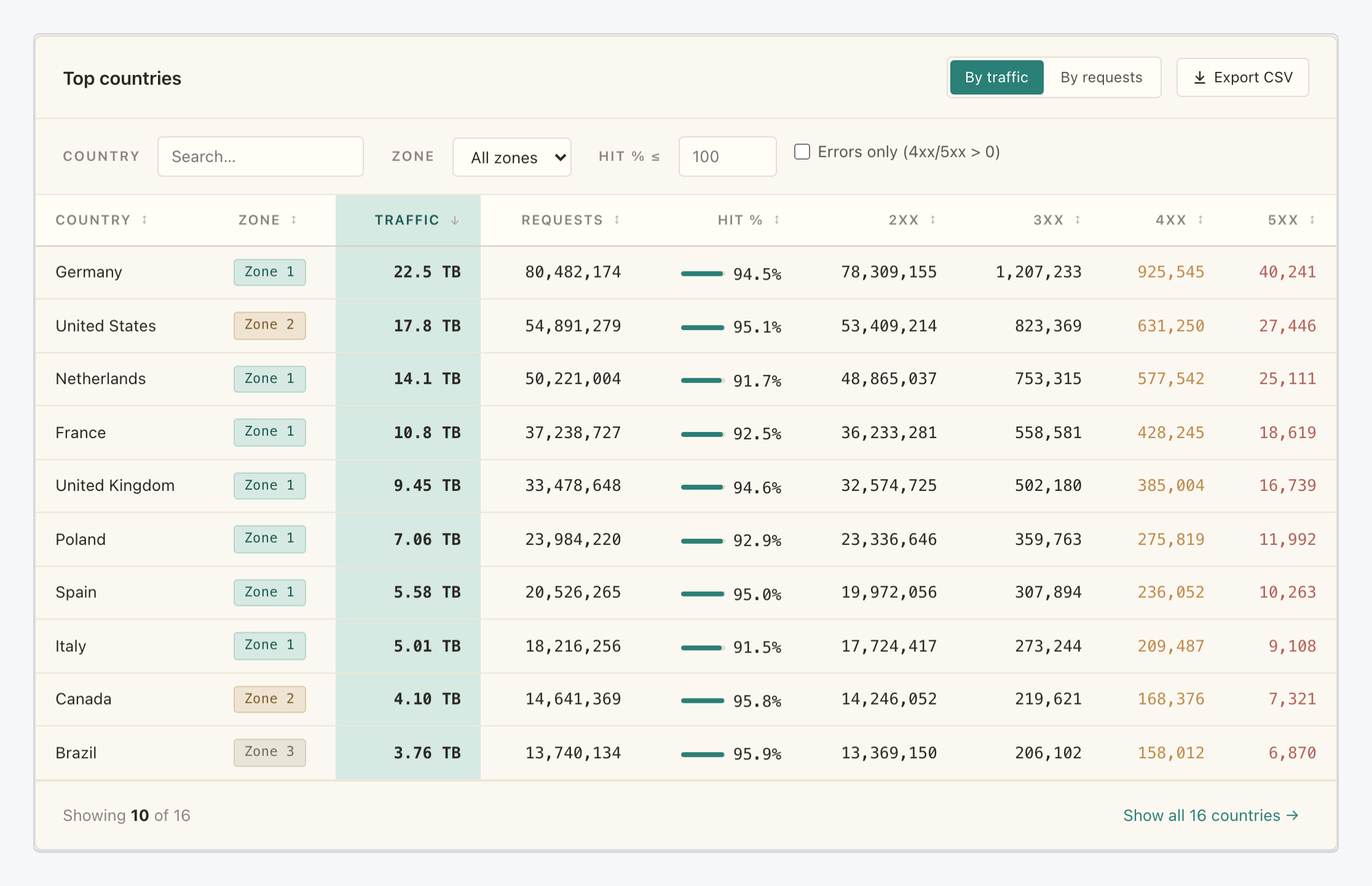Click the download icon on Export CSV
Viewport: 1372px width, 886px height.
[1199, 77]
